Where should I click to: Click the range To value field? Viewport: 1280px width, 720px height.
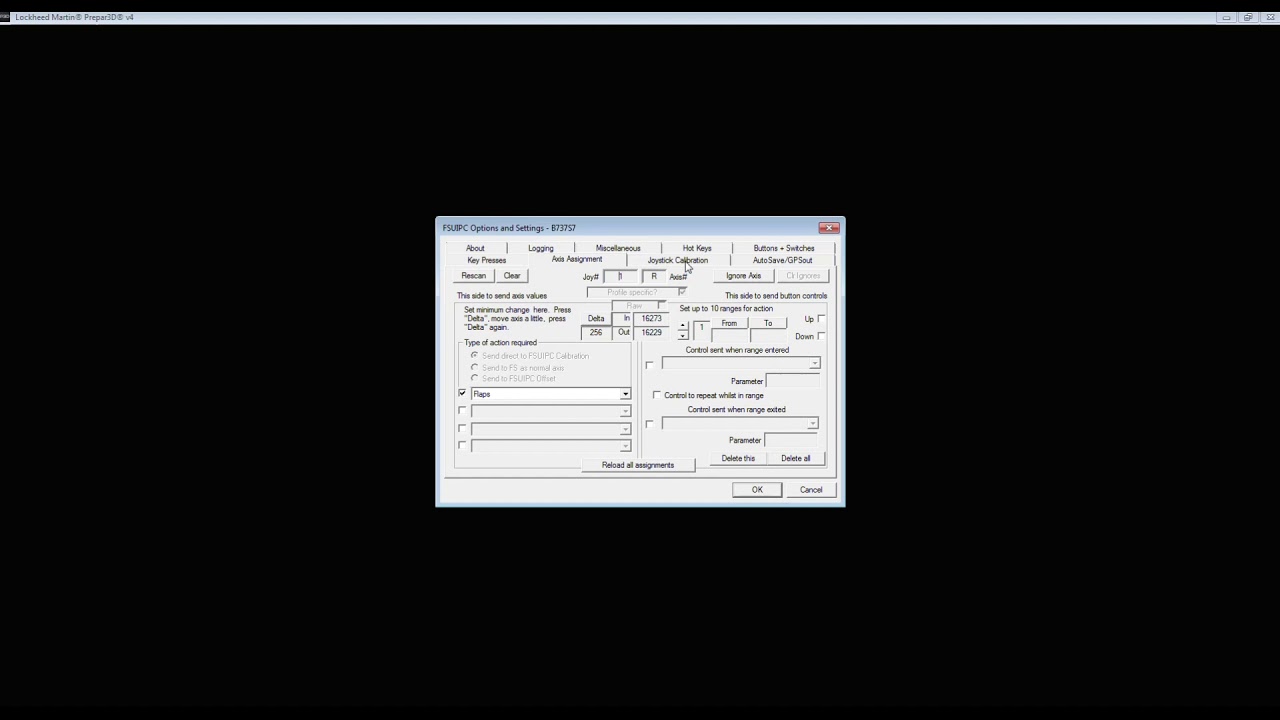click(768, 336)
